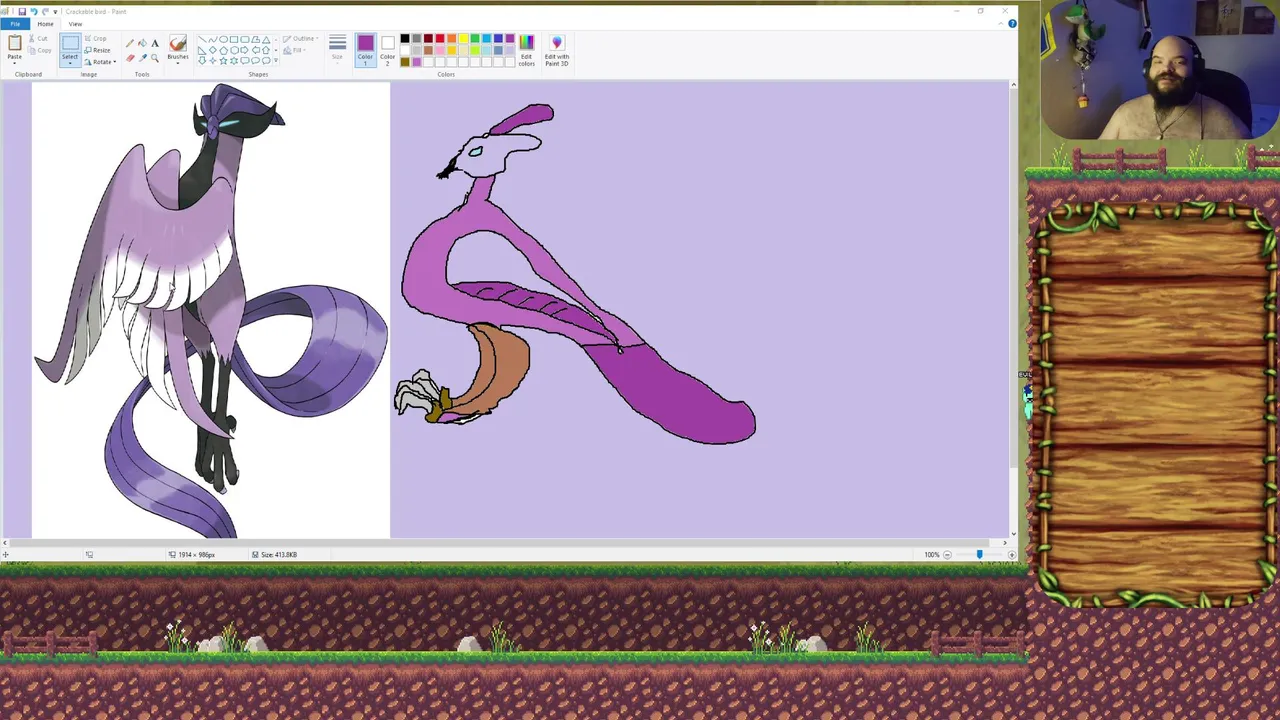Click the Brushes tool icon
This screenshot has width=1280, height=720.
(178, 43)
